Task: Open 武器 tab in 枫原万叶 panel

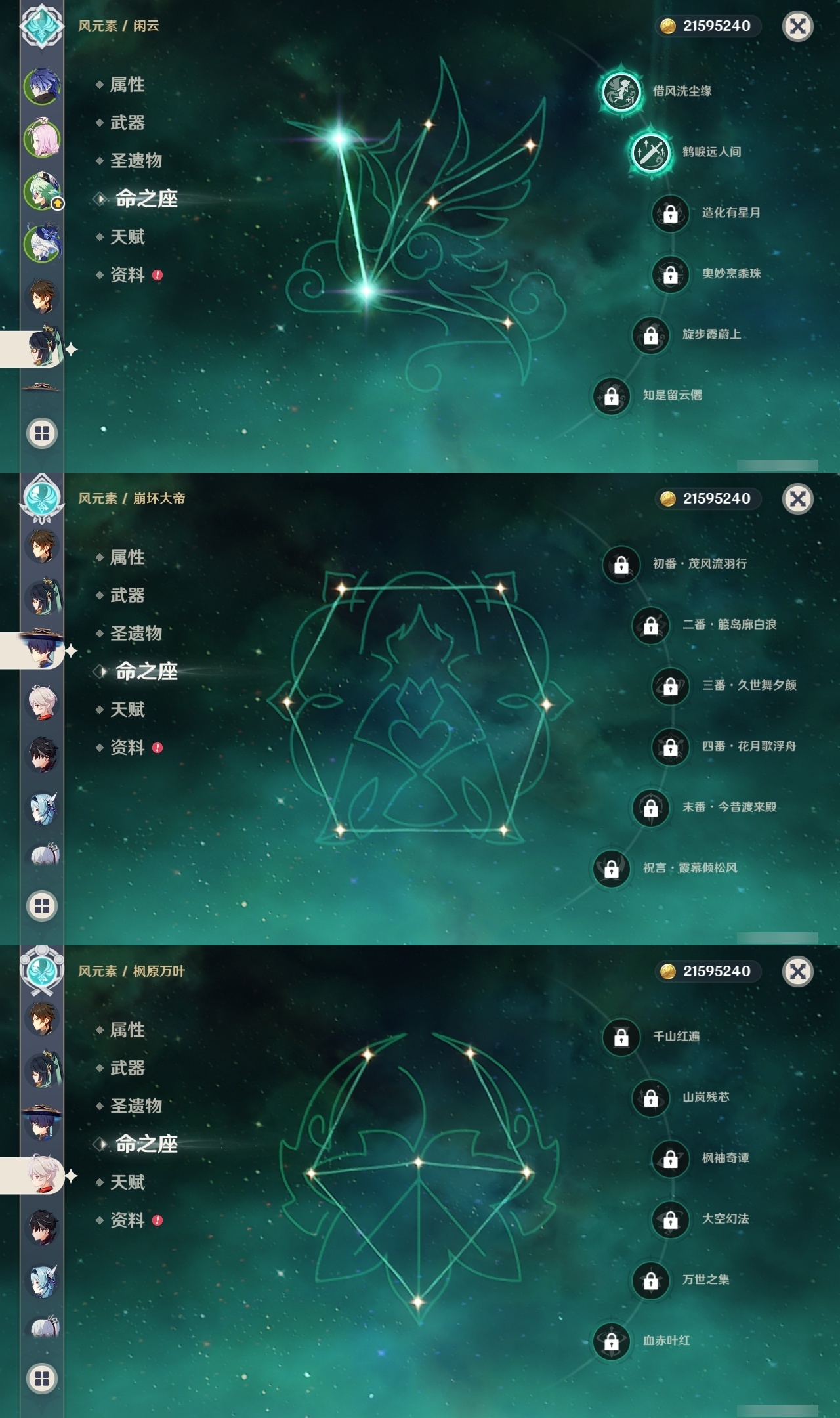Action: point(127,1068)
